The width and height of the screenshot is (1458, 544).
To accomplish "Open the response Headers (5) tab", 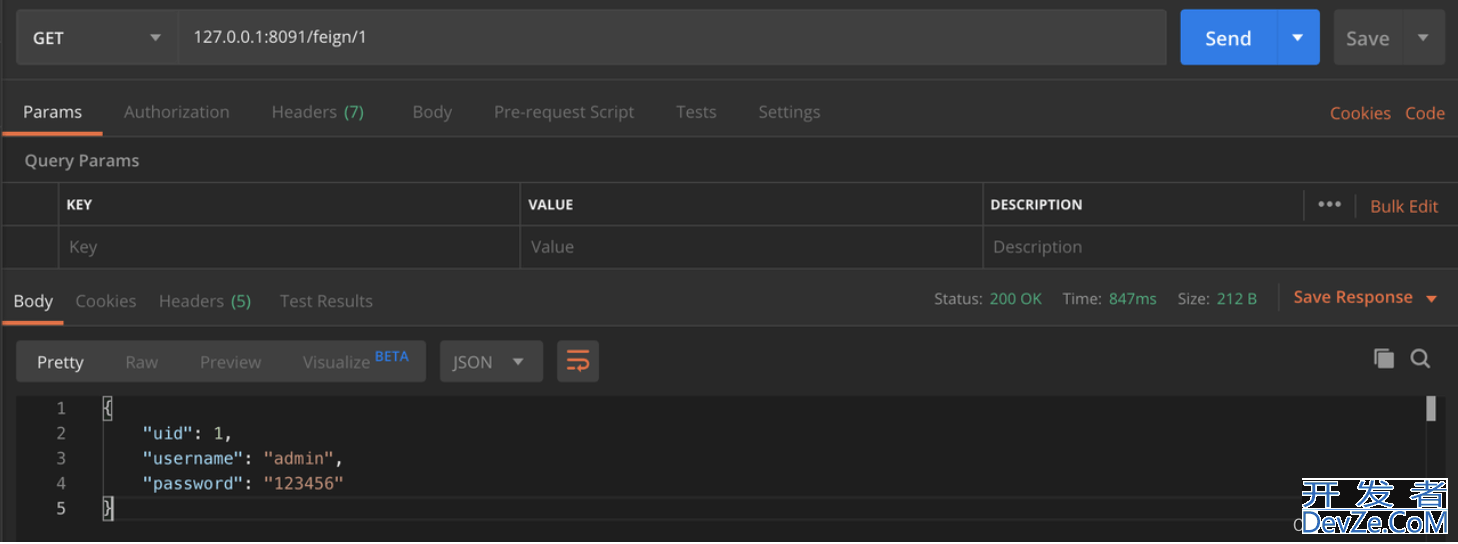I will [x=205, y=301].
